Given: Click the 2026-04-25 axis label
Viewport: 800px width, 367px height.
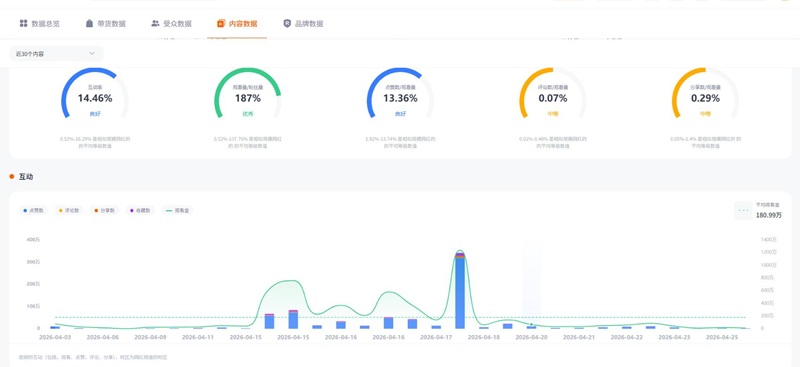Looking at the screenshot, I should pos(721,337).
